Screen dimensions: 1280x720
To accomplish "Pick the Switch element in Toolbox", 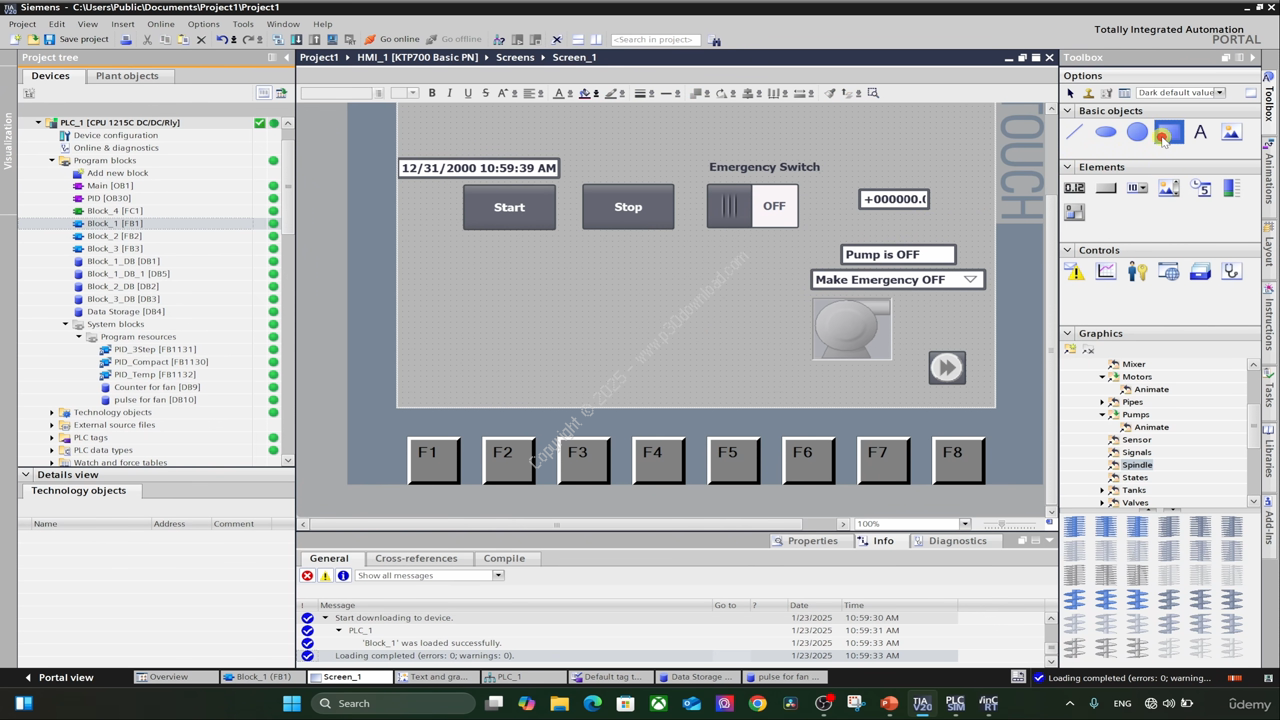I will pyautogui.click(x=1074, y=212).
